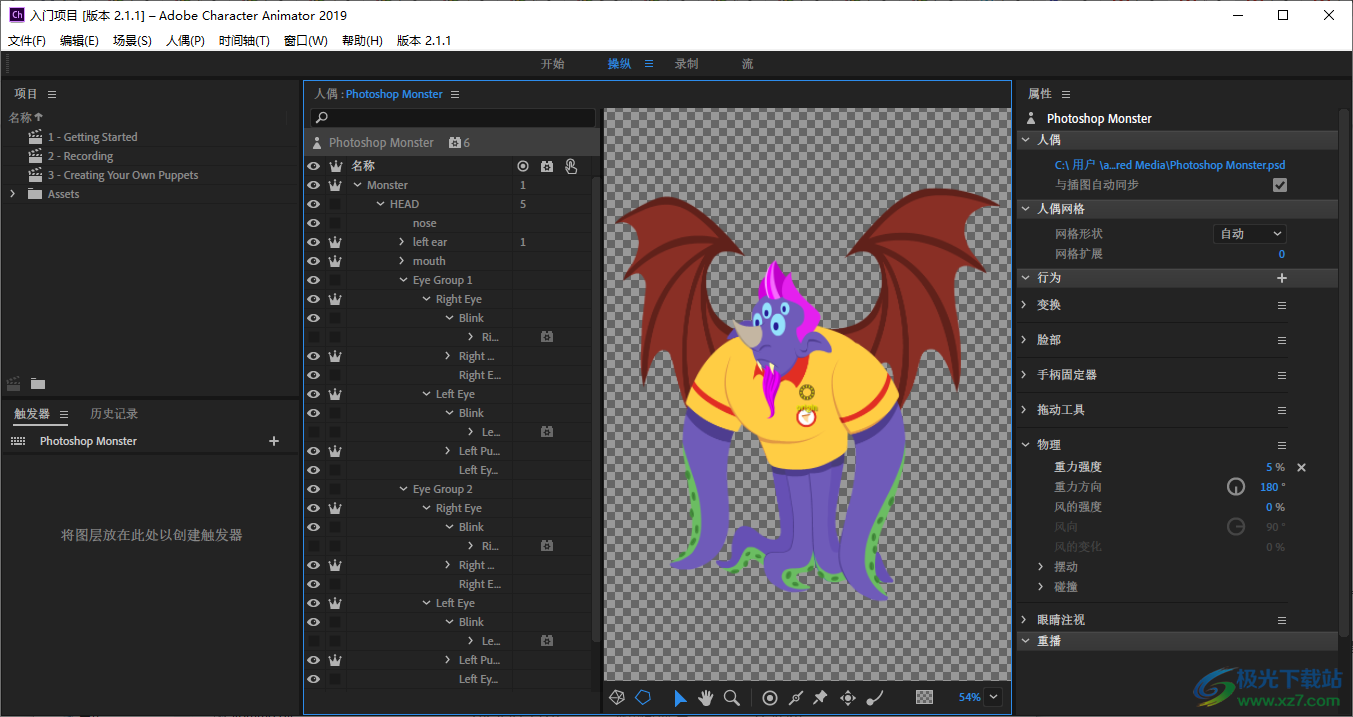
Task: Switch to 历史记录 tab
Action: pos(114,414)
